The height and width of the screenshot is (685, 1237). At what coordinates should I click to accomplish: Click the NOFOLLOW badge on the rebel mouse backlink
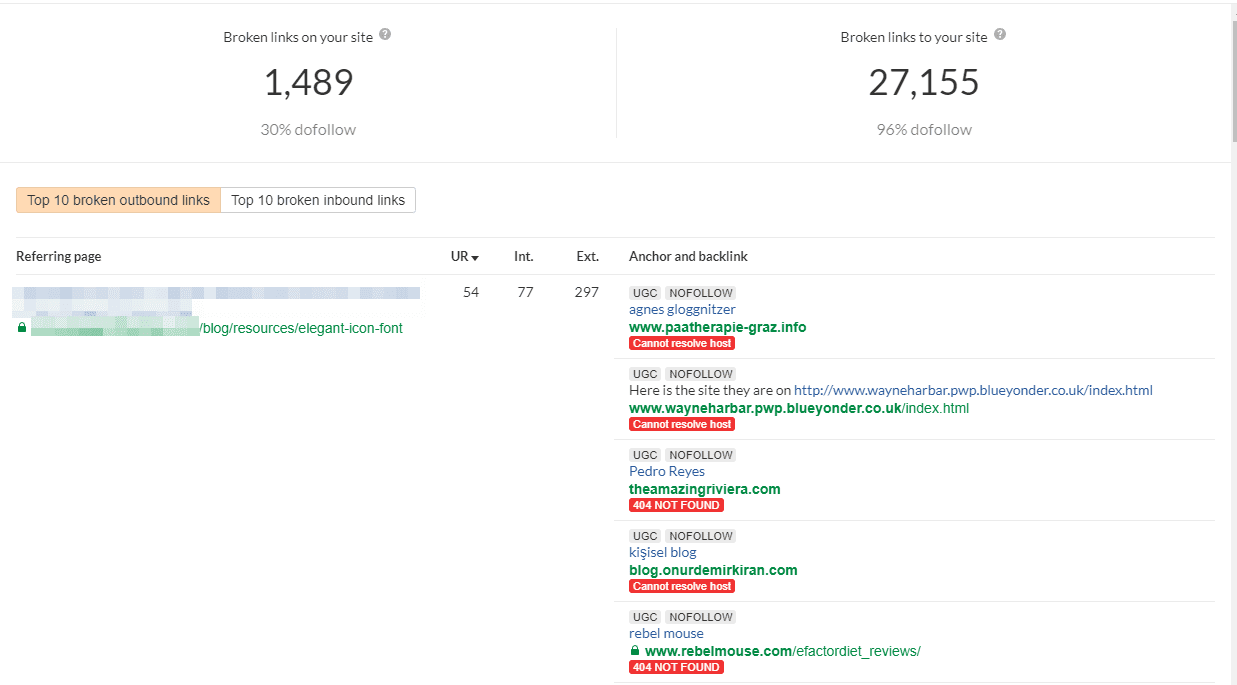[x=700, y=616]
